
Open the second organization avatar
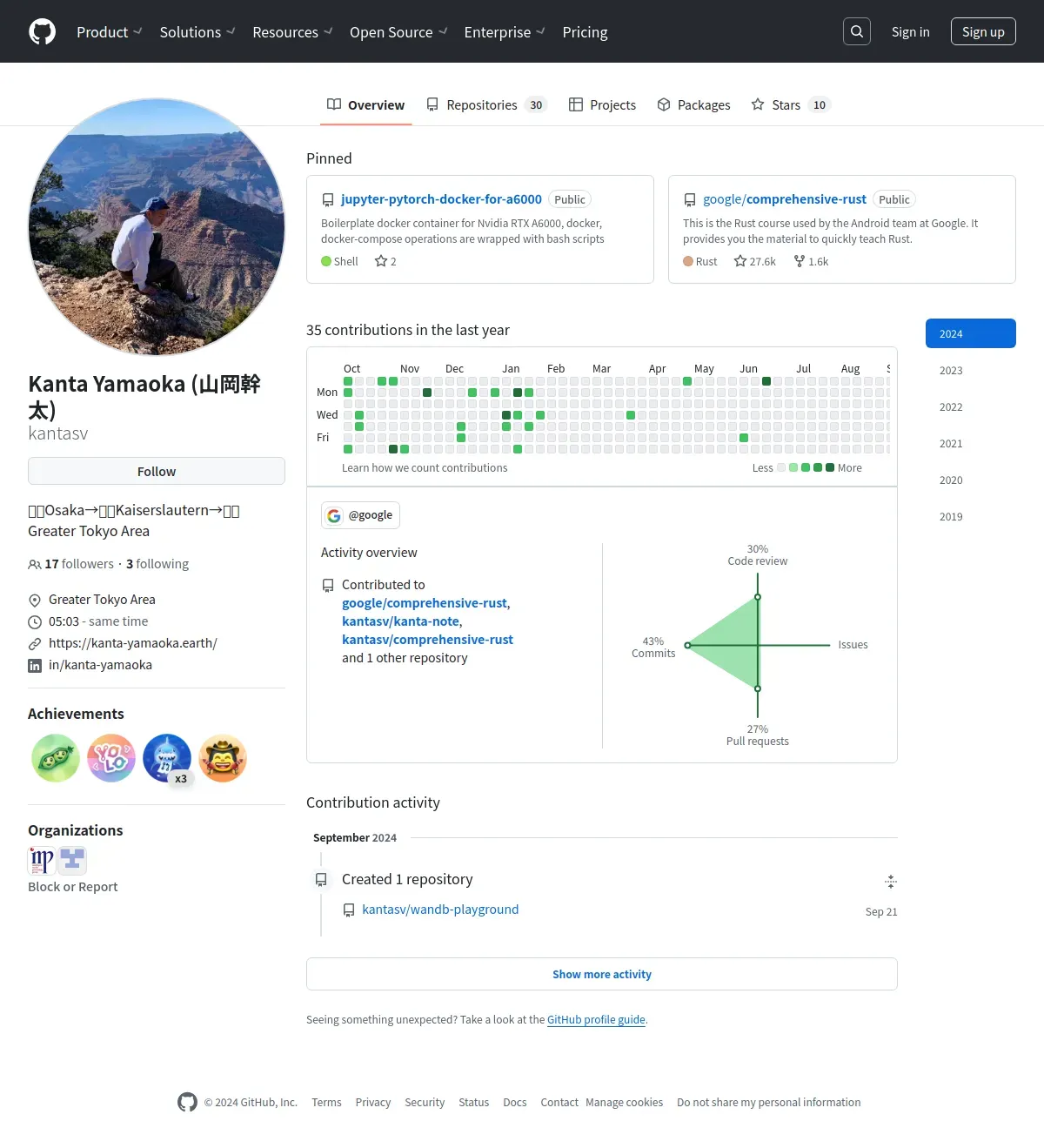(72, 860)
